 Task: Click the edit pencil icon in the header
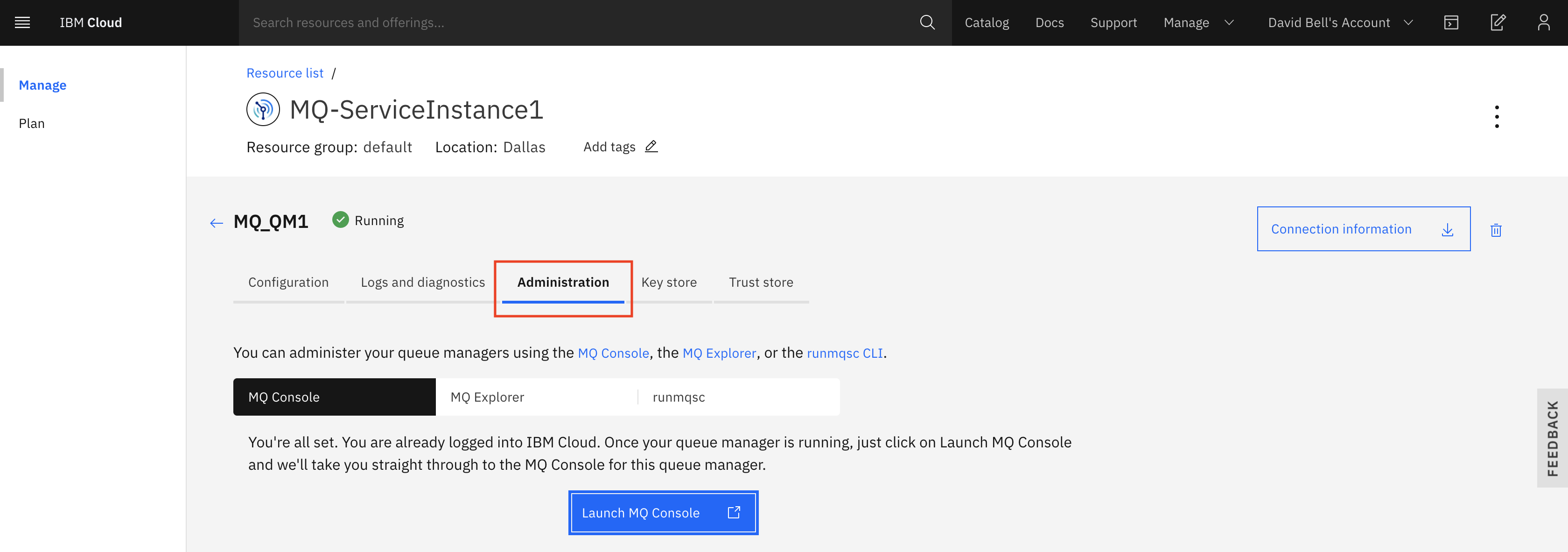coord(1498,22)
